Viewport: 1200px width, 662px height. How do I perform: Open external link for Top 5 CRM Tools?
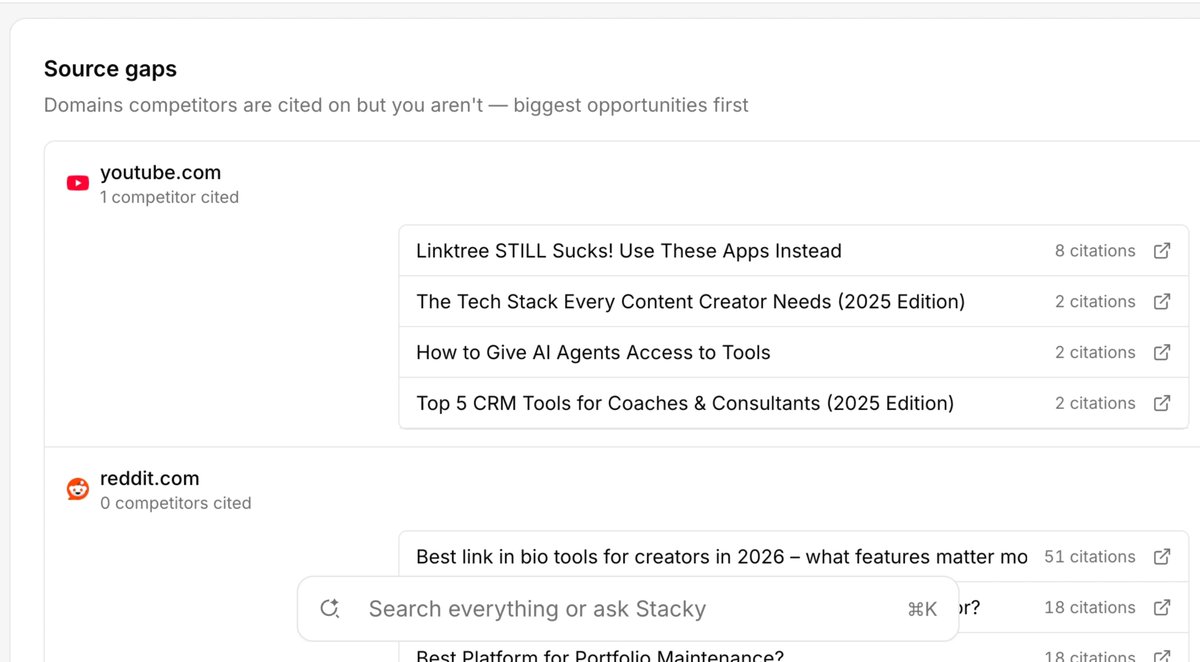coord(1162,404)
